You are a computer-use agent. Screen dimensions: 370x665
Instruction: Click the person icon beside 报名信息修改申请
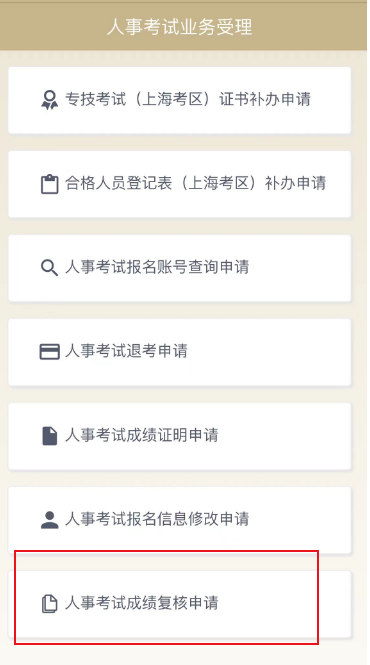50,520
